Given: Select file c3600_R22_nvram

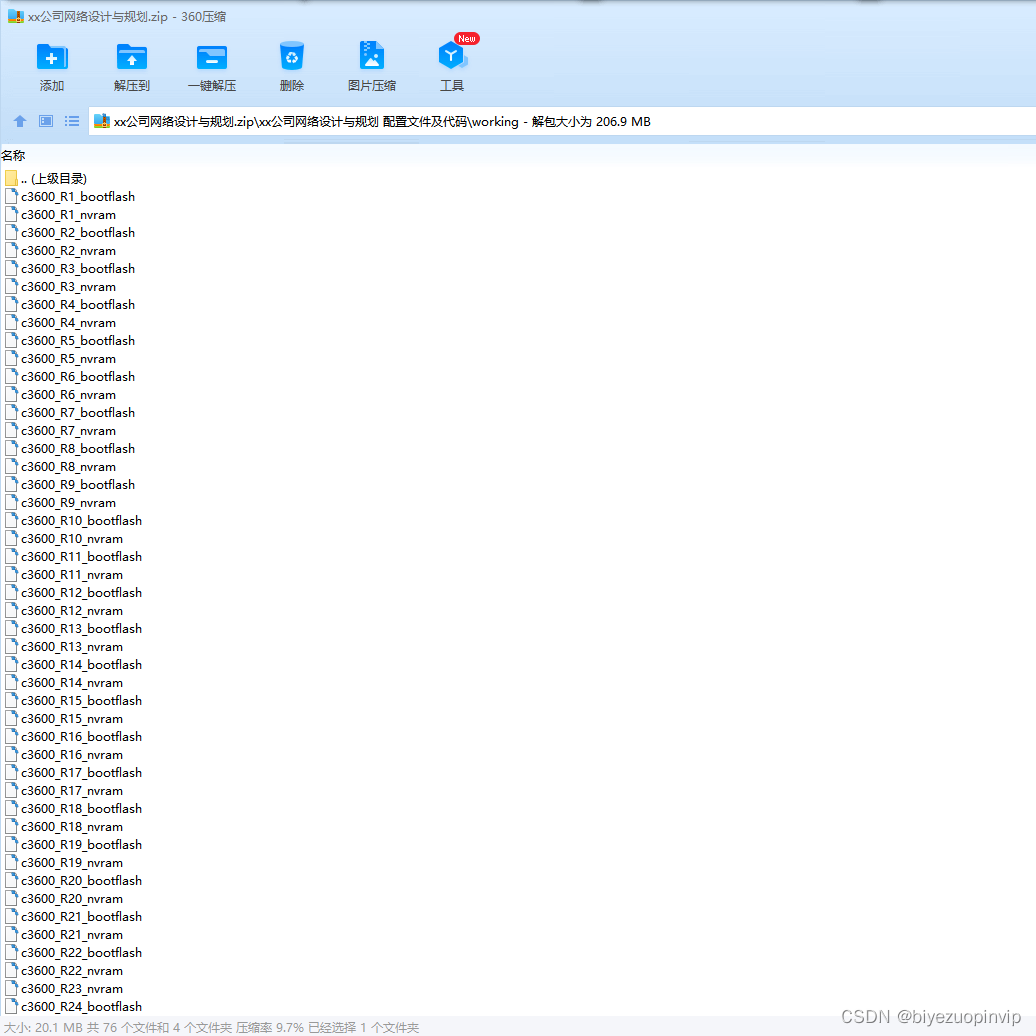Looking at the screenshot, I should (64, 971).
